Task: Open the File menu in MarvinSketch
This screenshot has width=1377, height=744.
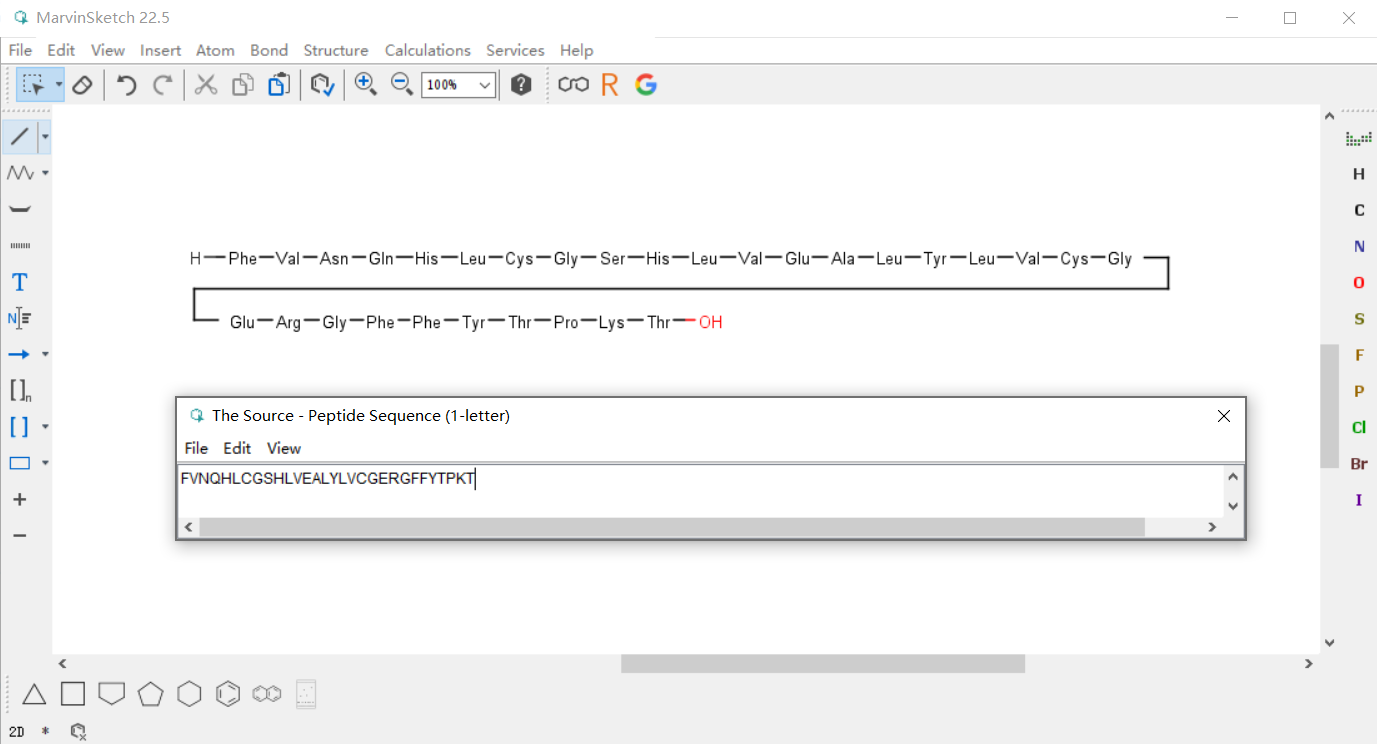Action: pyautogui.click(x=20, y=50)
